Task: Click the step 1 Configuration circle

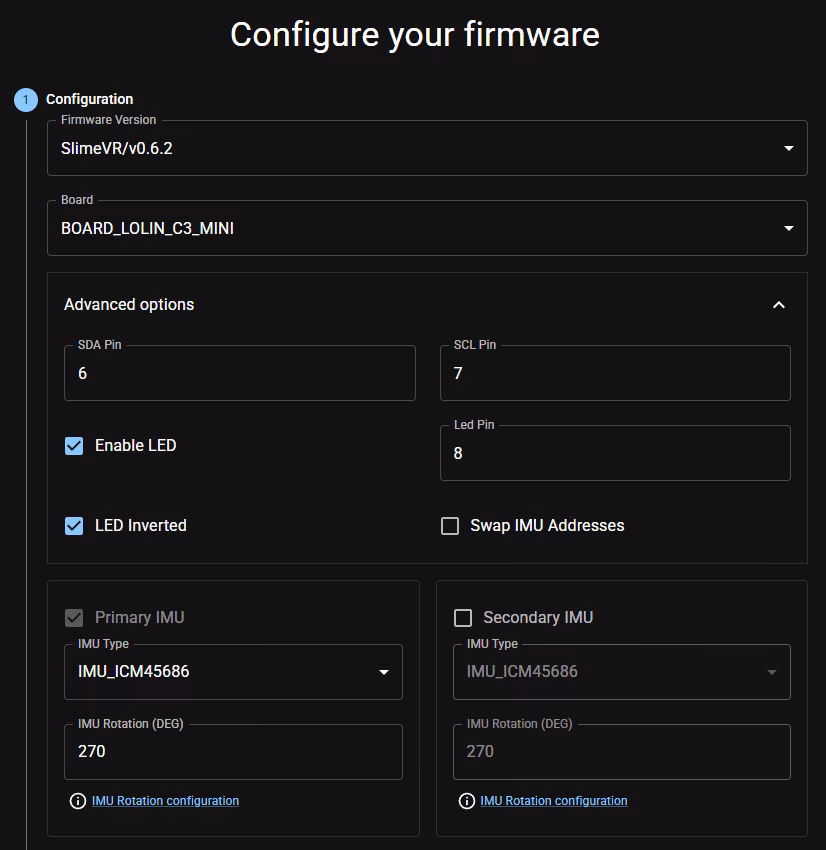Action: [x=26, y=100]
